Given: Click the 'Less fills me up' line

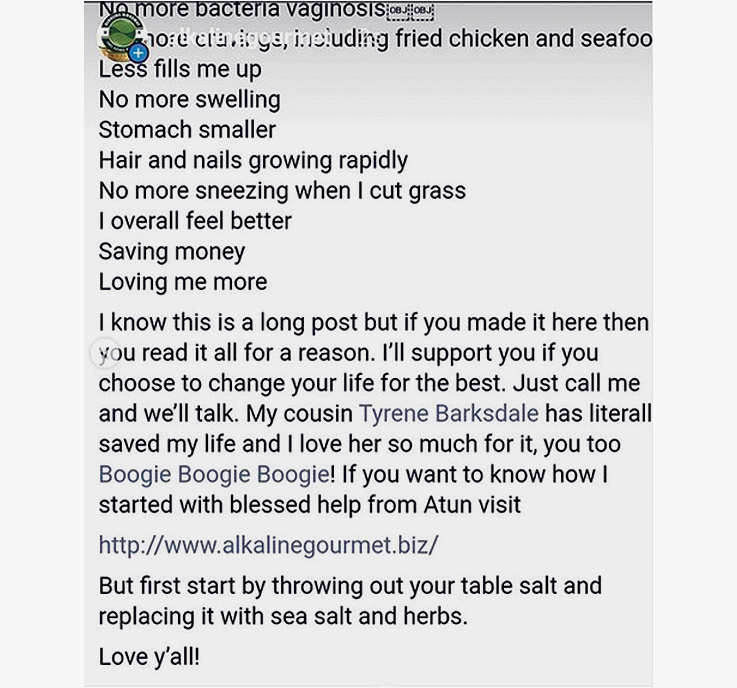Looking at the screenshot, I should point(180,70).
